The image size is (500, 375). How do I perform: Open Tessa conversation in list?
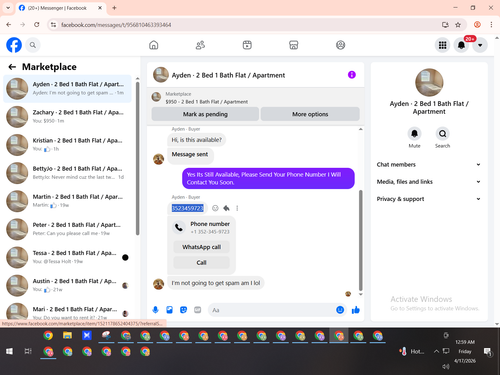[x=67, y=257]
